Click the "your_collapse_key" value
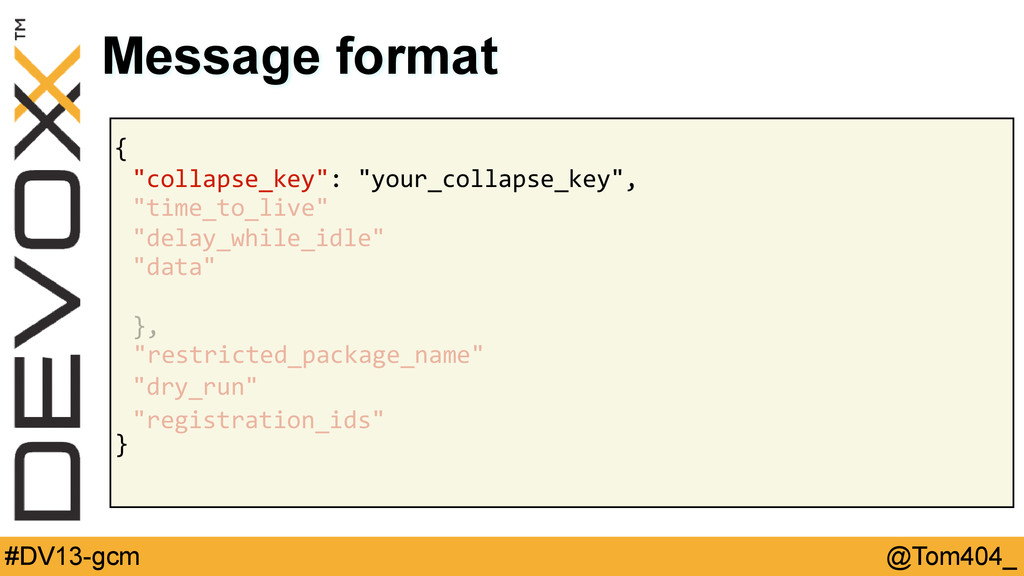Image resolution: width=1024 pixels, height=576 pixels. click(x=490, y=179)
